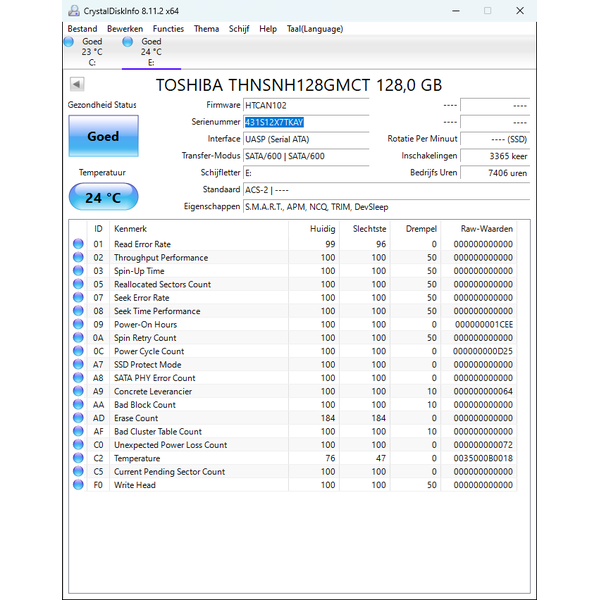This screenshot has height=600, width=600.
Task: Click the previous disk arrow button
Action: point(77,84)
